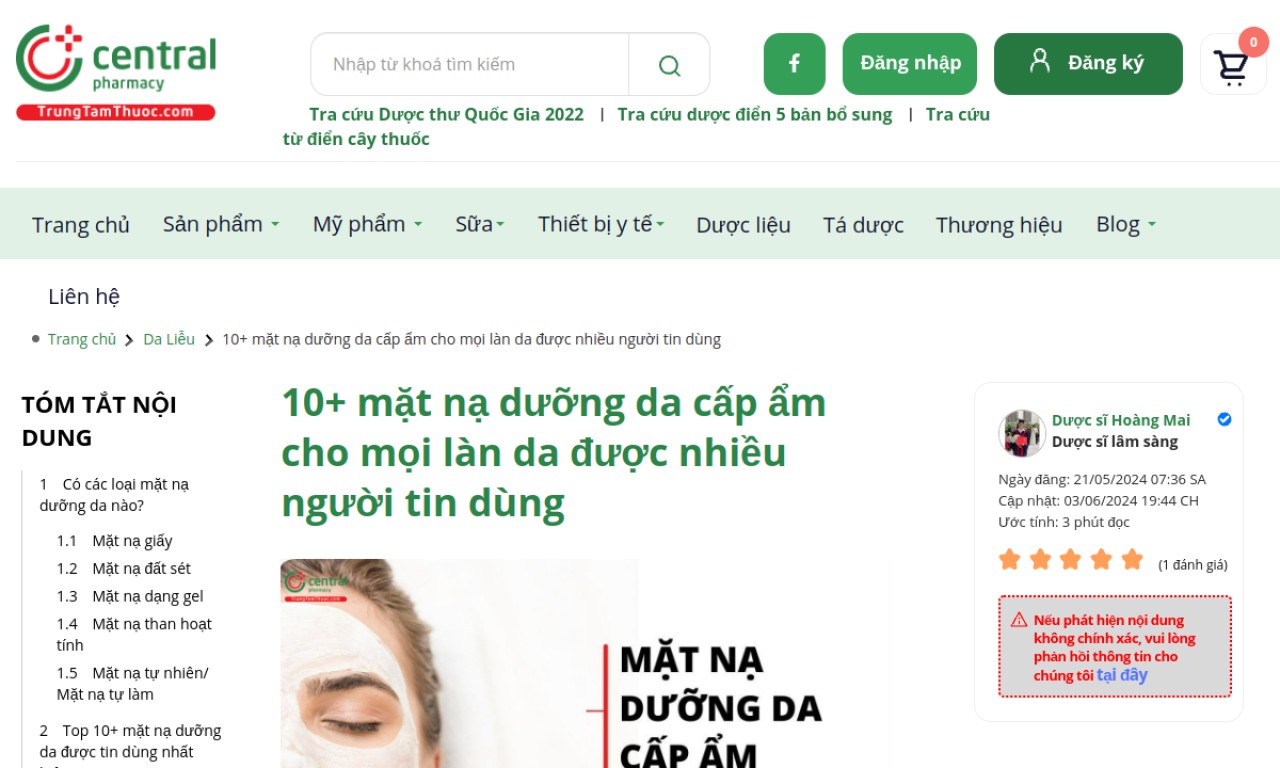Click the article face mask hero image
This screenshot has width=1280, height=768.
(585, 663)
